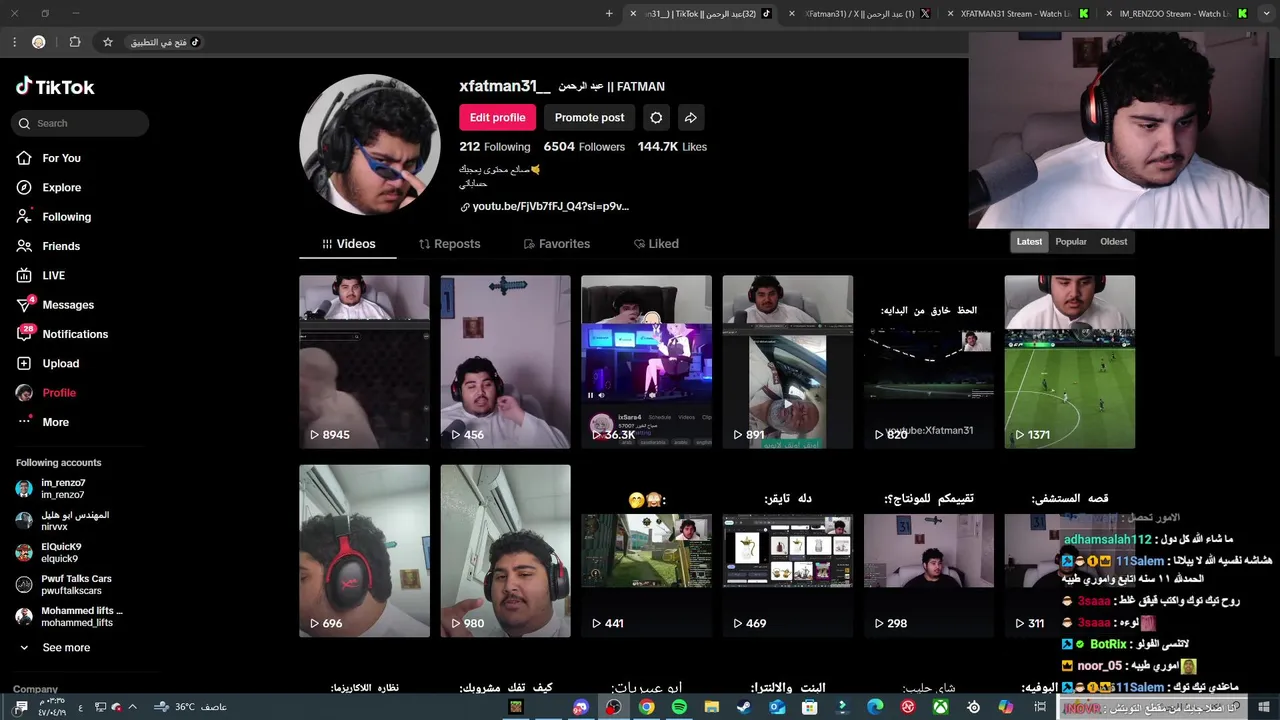Open the video with 820 views
The image size is (1280, 720).
(x=929, y=362)
